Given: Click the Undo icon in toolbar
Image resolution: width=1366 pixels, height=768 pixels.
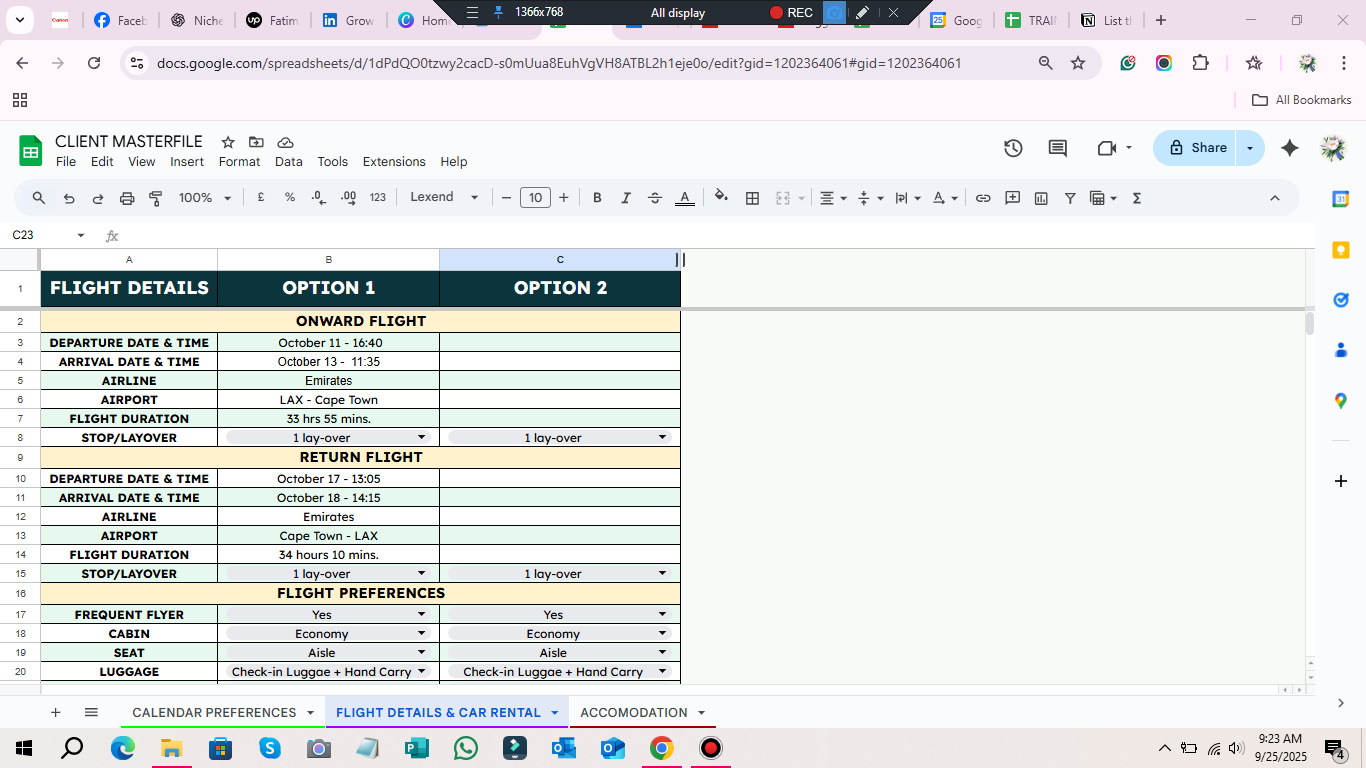Looking at the screenshot, I should (x=69, y=198).
